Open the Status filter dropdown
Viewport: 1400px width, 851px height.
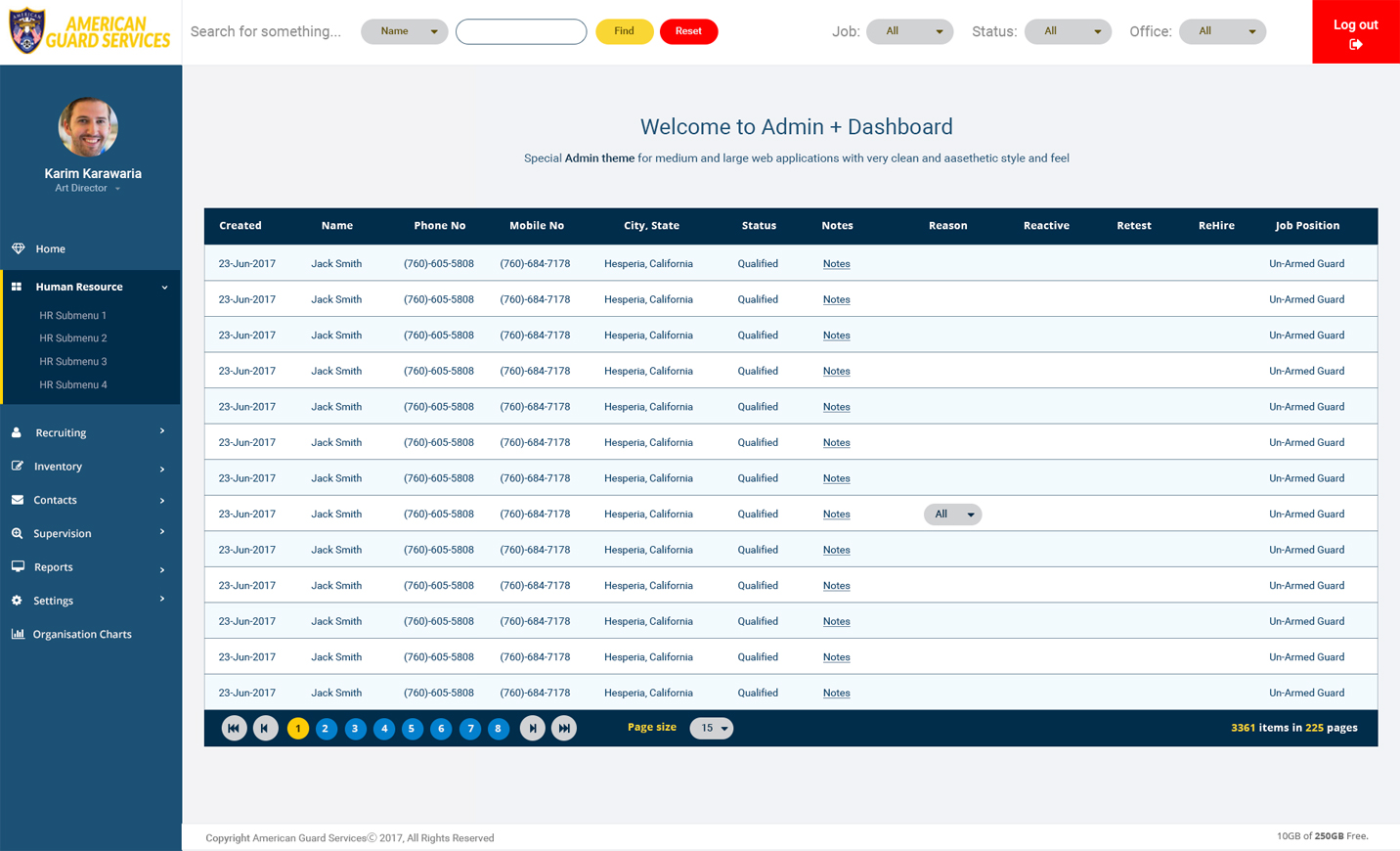1067,31
